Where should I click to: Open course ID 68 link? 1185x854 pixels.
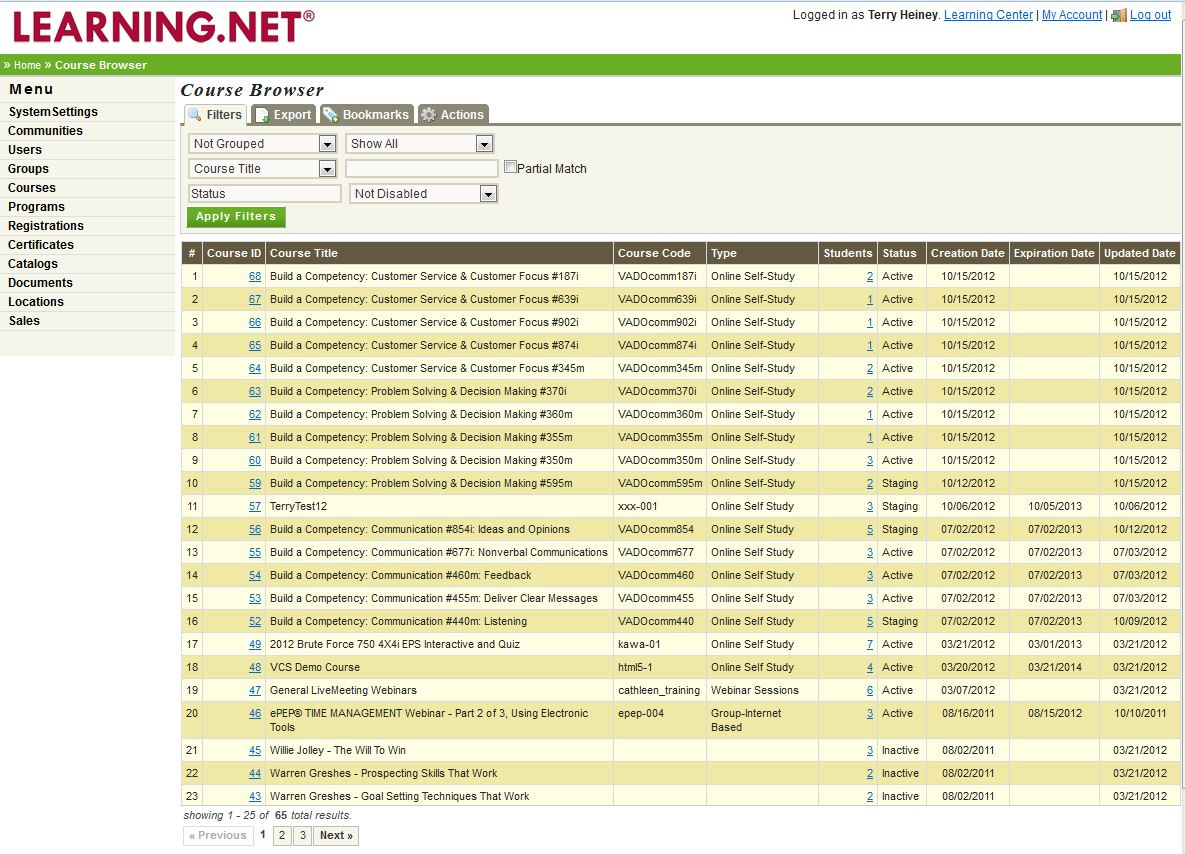click(254, 276)
